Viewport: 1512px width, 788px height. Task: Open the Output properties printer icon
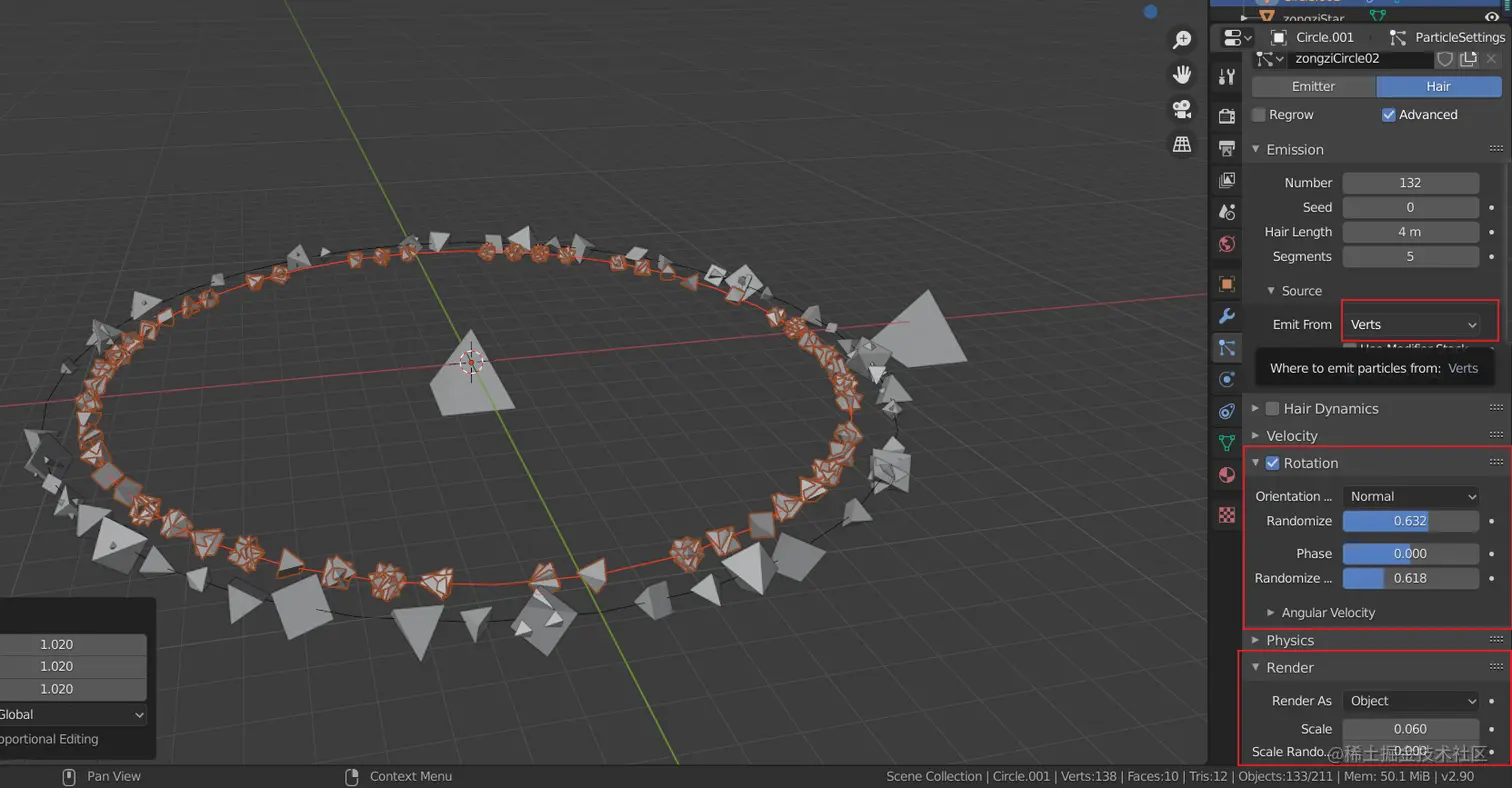(x=1227, y=148)
